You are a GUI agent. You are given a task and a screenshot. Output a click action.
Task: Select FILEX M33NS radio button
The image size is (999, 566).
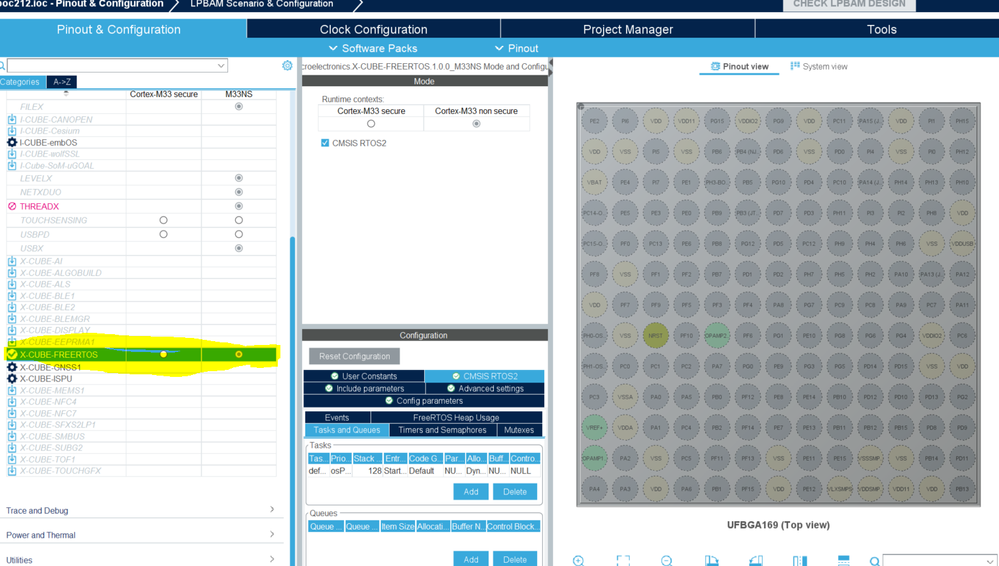coord(239,106)
